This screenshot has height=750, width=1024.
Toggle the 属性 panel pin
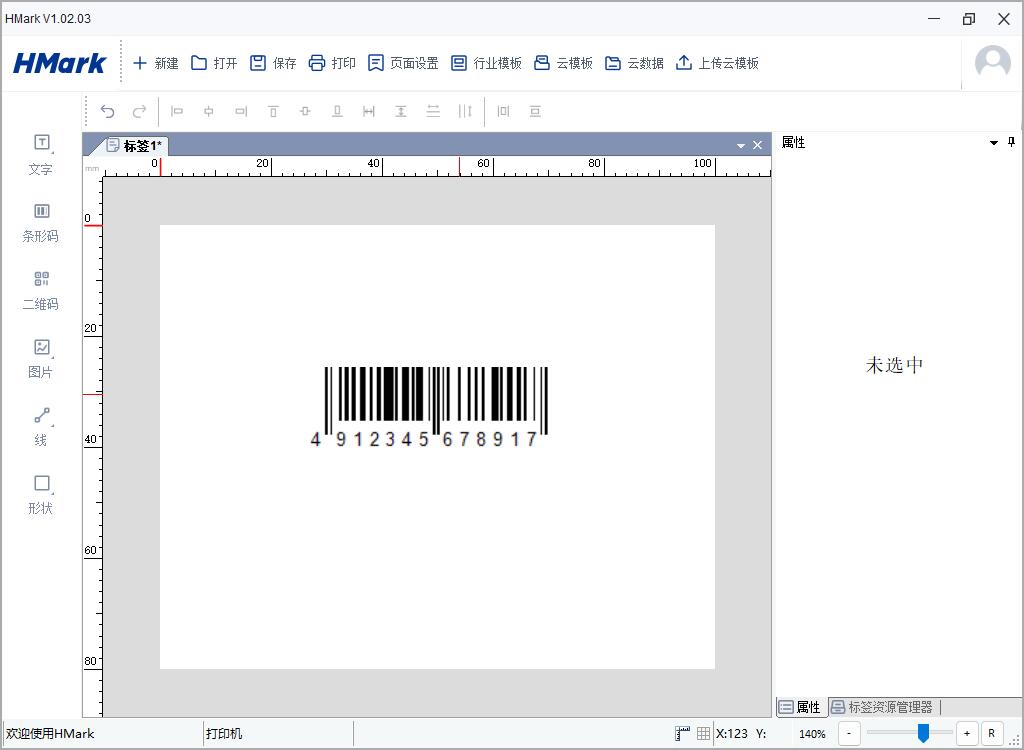pyautogui.click(x=1012, y=142)
